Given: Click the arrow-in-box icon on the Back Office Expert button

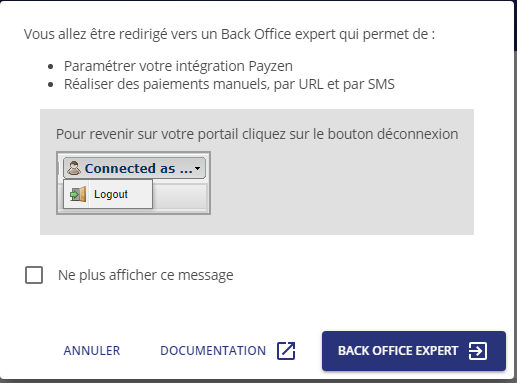Looking at the screenshot, I should (478, 351).
